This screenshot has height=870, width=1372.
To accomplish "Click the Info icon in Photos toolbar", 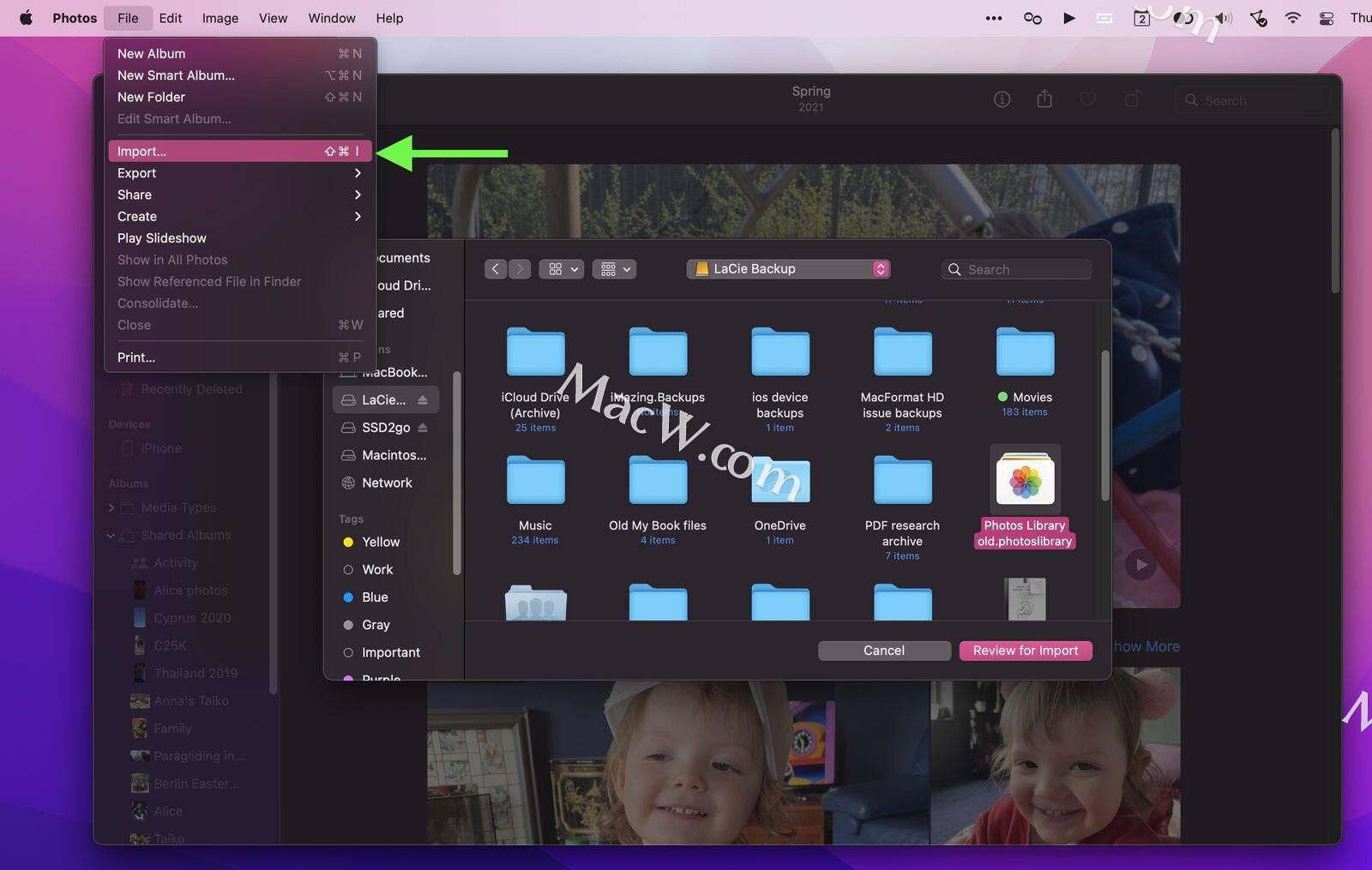I will [x=1002, y=99].
